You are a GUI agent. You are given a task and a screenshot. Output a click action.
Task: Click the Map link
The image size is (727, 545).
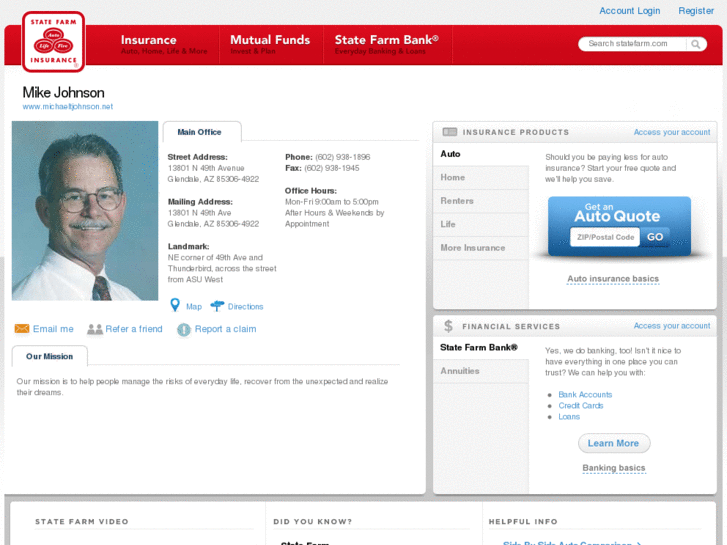[x=194, y=307]
